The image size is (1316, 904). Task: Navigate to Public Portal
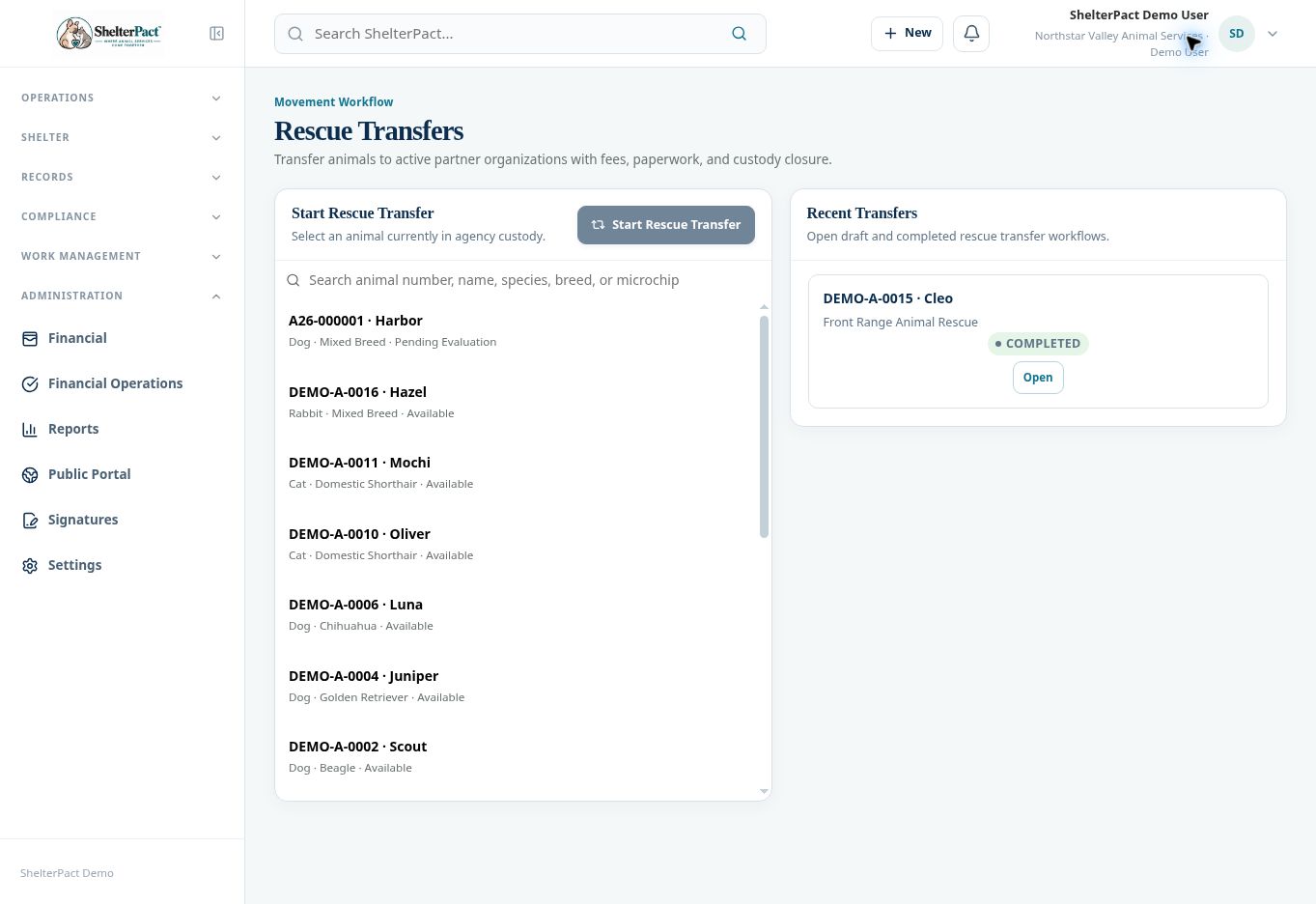coord(122,475)
